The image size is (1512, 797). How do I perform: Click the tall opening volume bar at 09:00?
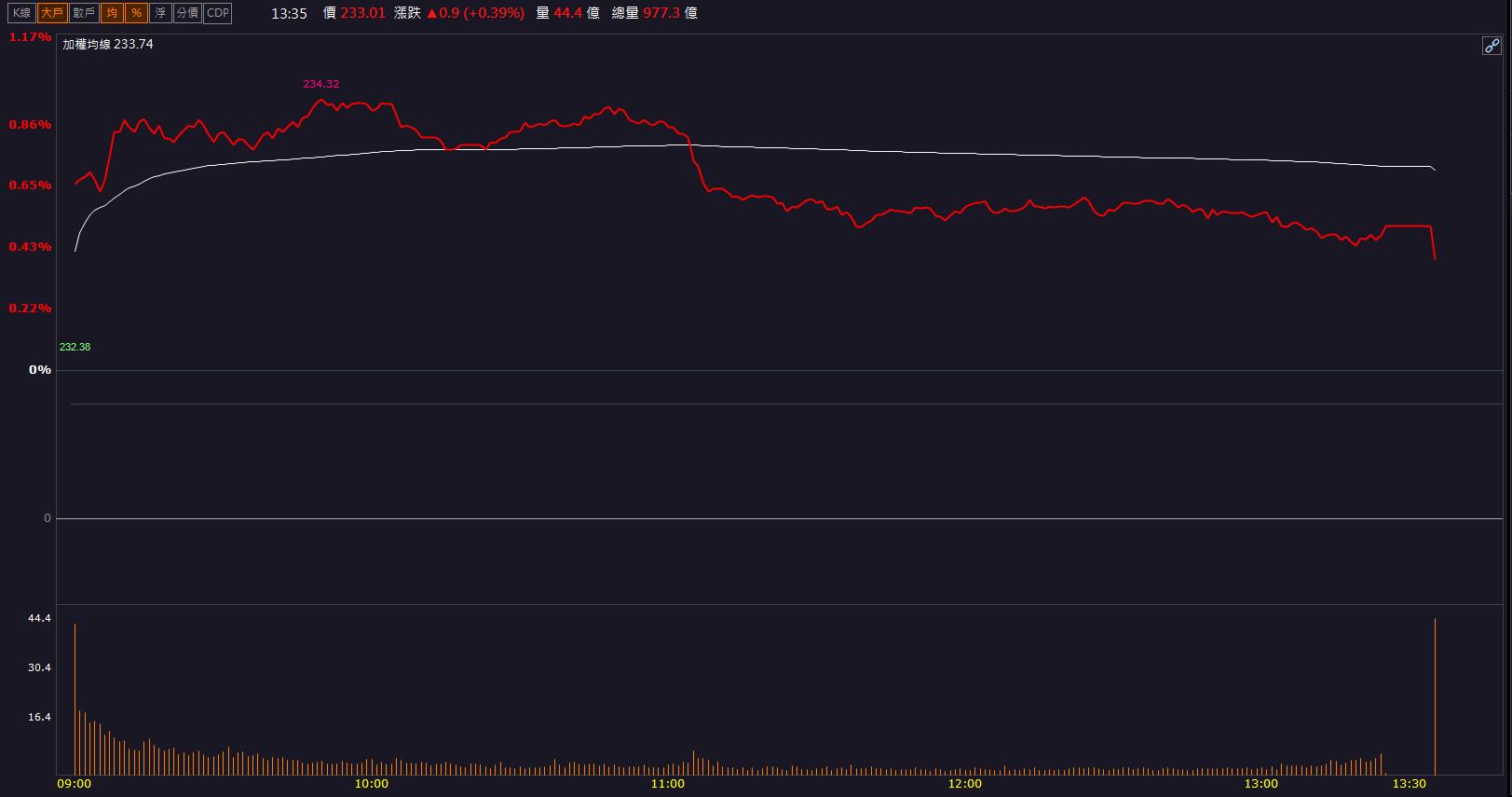coord(75,699)
